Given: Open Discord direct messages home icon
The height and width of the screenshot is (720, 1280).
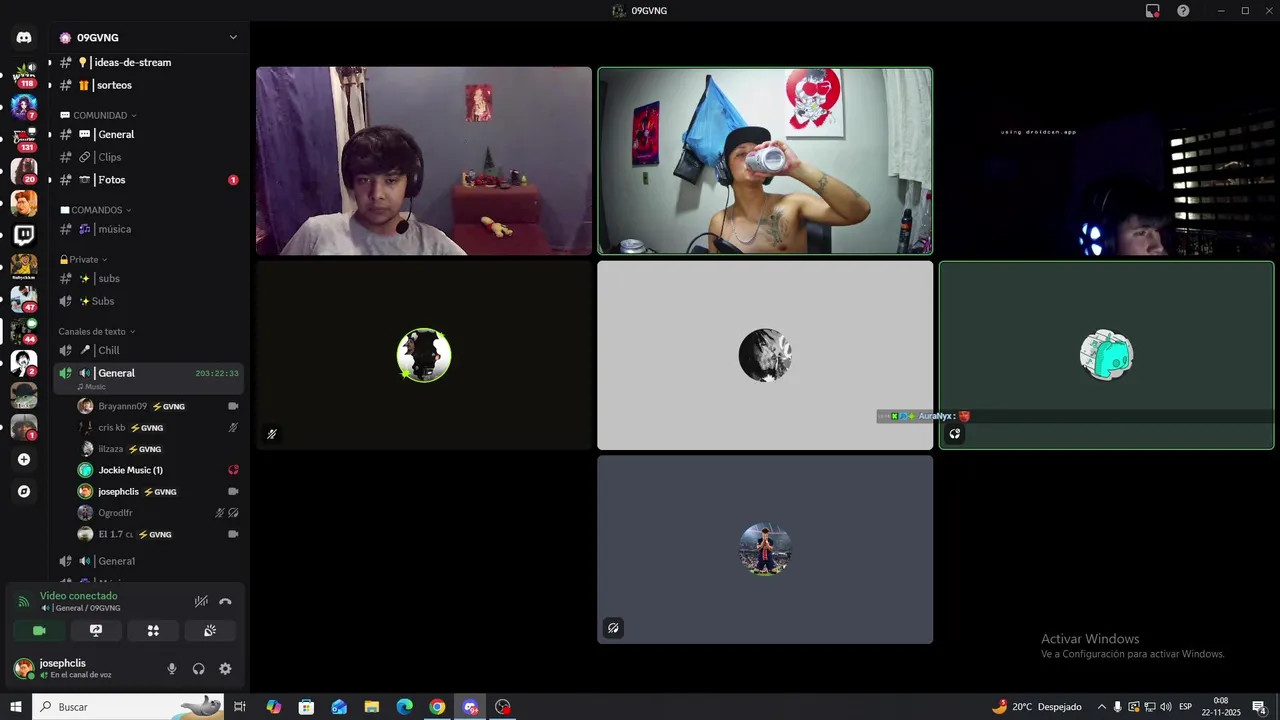Looking at the screenshot, I should tap(24, 37).
